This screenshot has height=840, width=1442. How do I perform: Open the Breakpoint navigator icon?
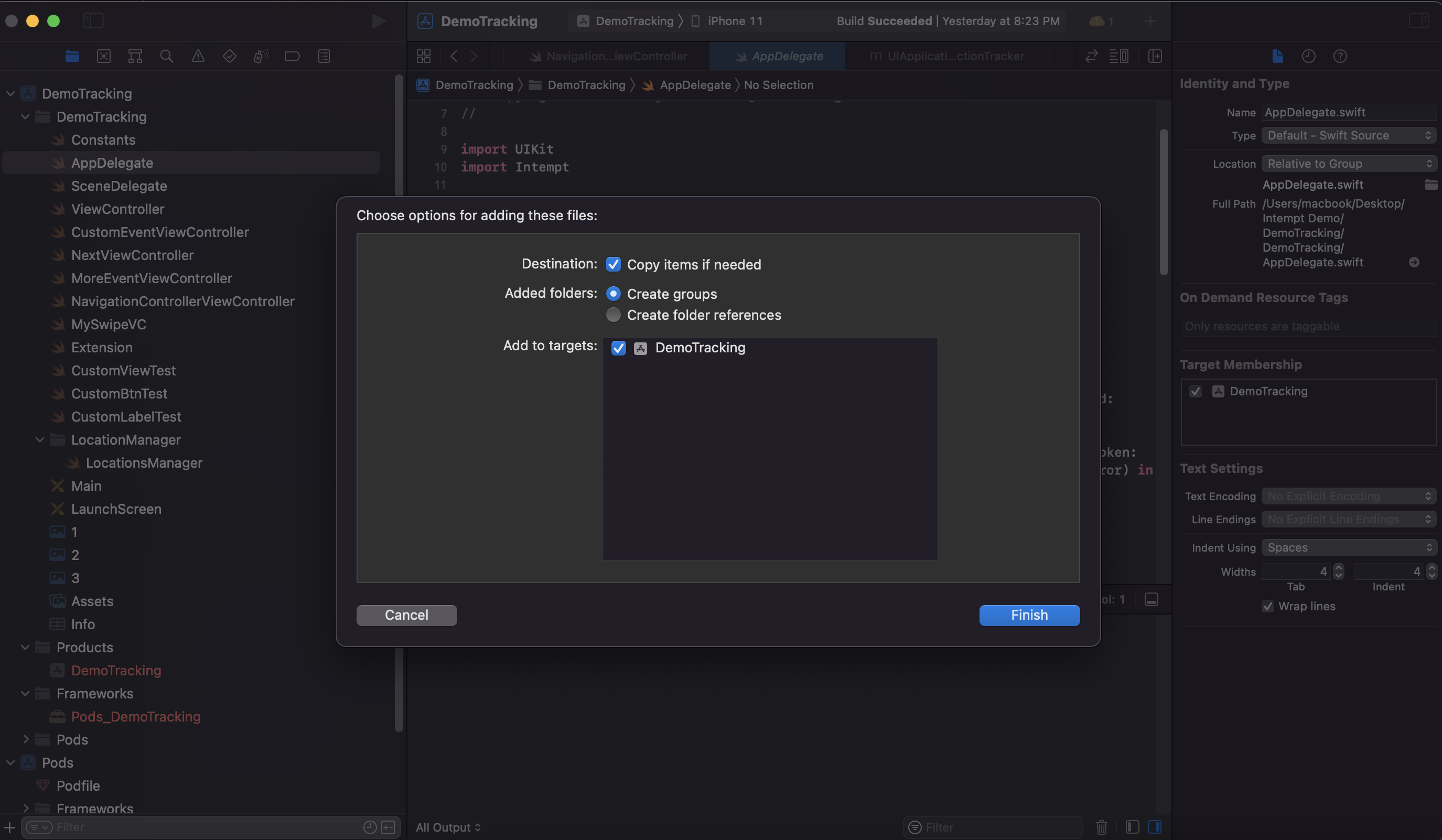tap(293, 56)
